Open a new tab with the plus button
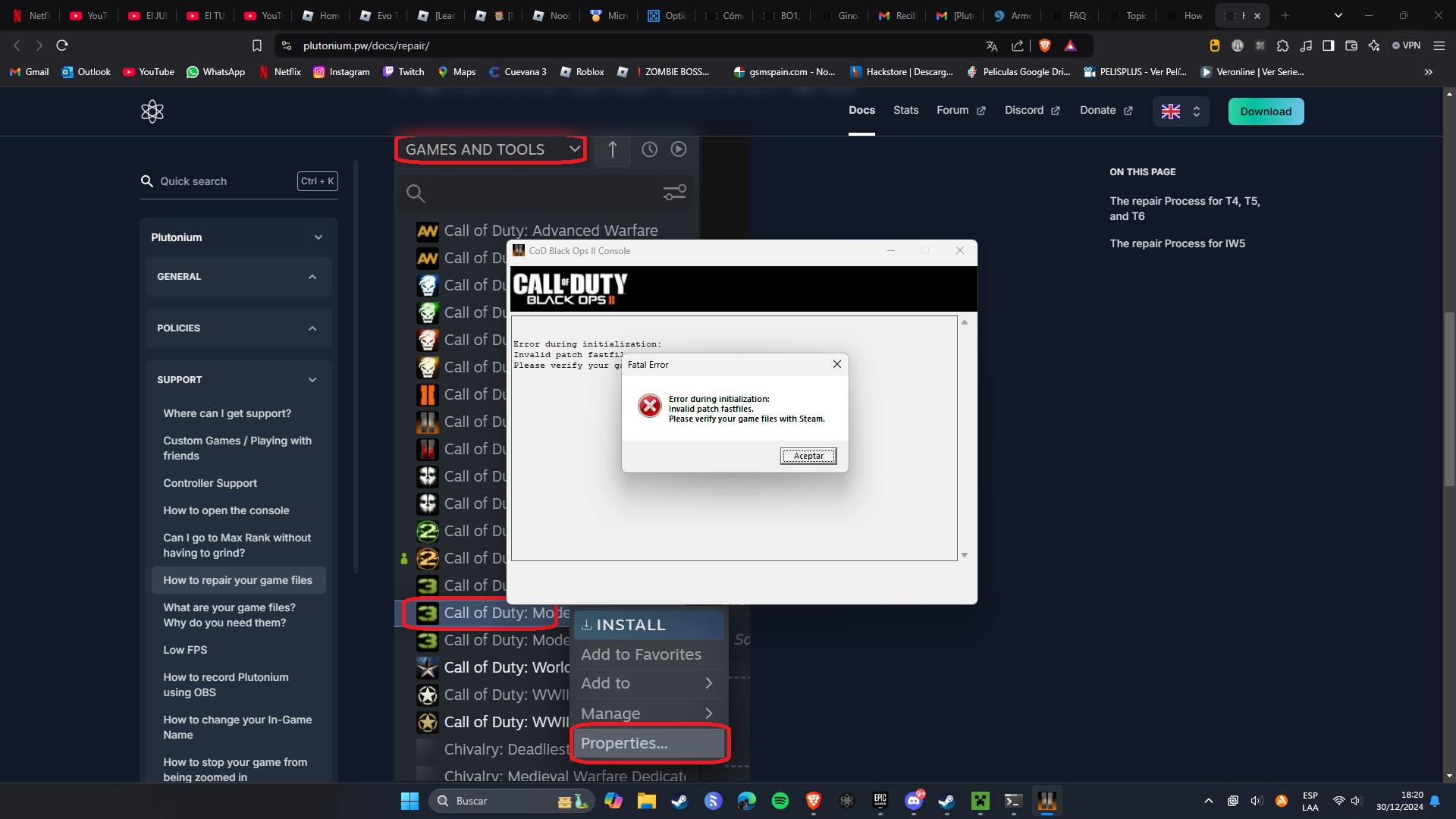 coord(1285,15)
